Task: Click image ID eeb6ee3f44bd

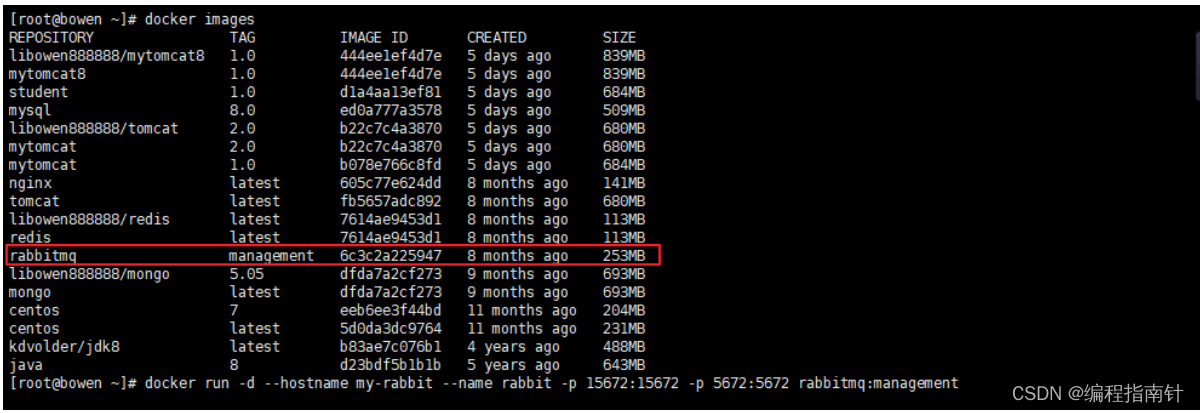Action: click(x=390, y=310)
